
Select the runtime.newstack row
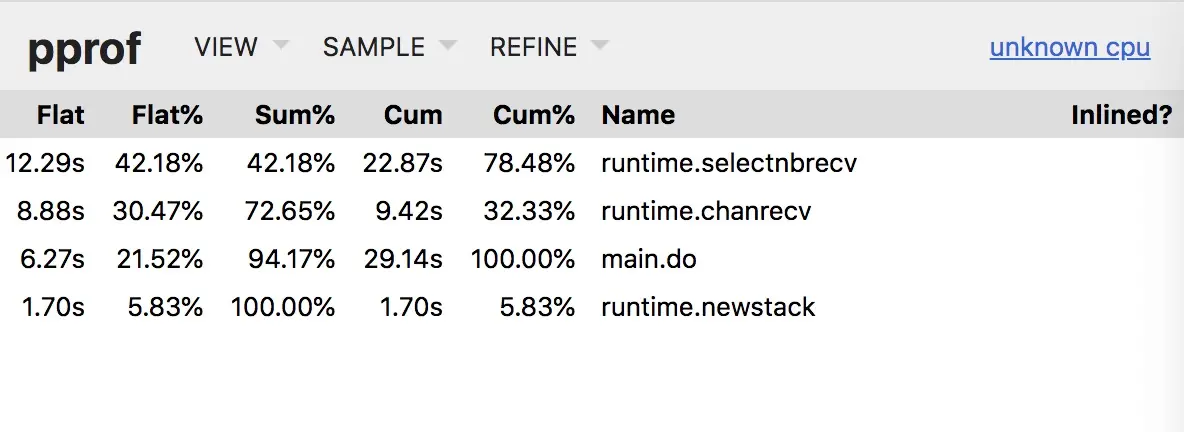(592, 307)
